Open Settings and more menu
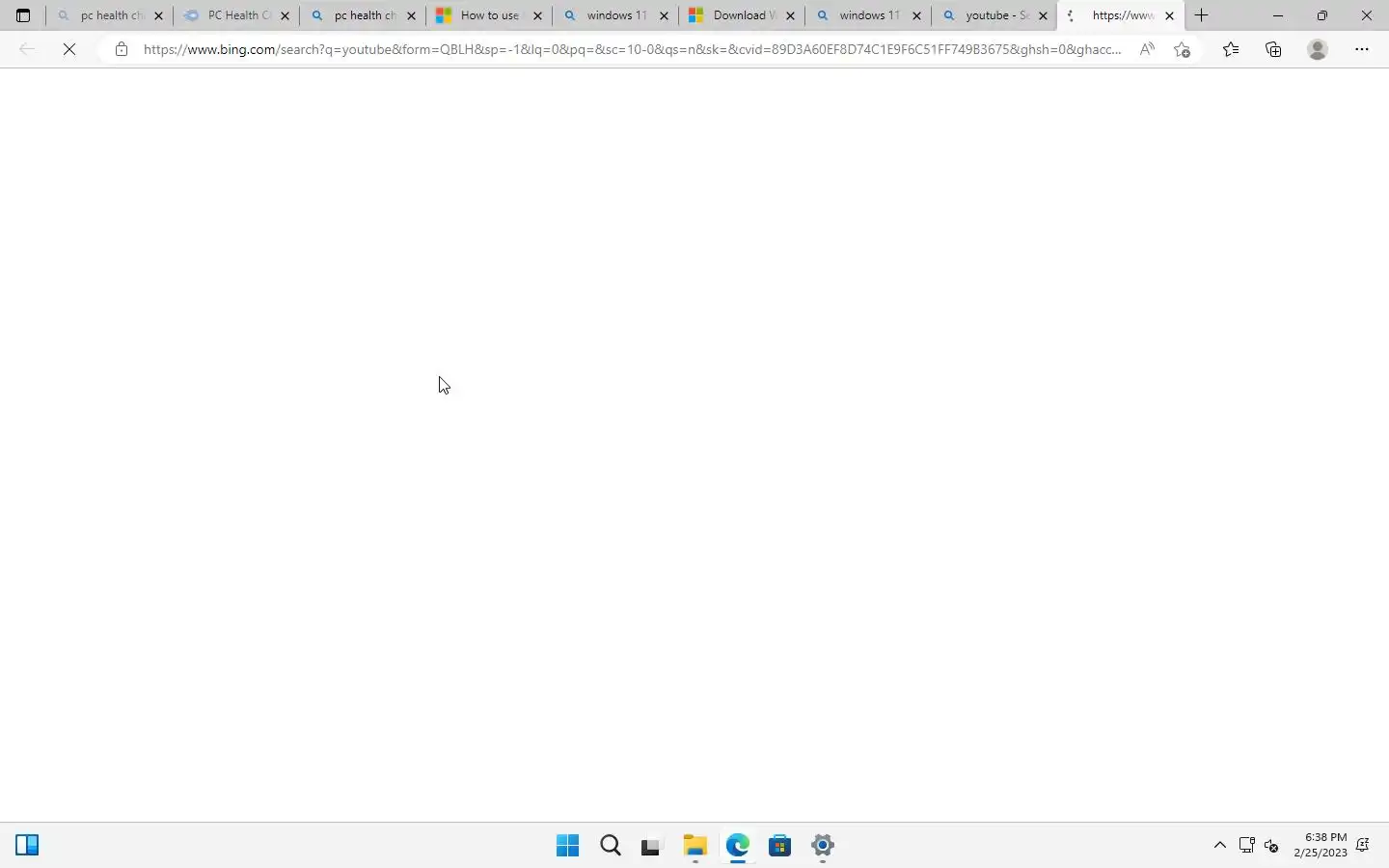Image resolution: width=1389 pixels, height=868 pixels. click(1362, 49)
